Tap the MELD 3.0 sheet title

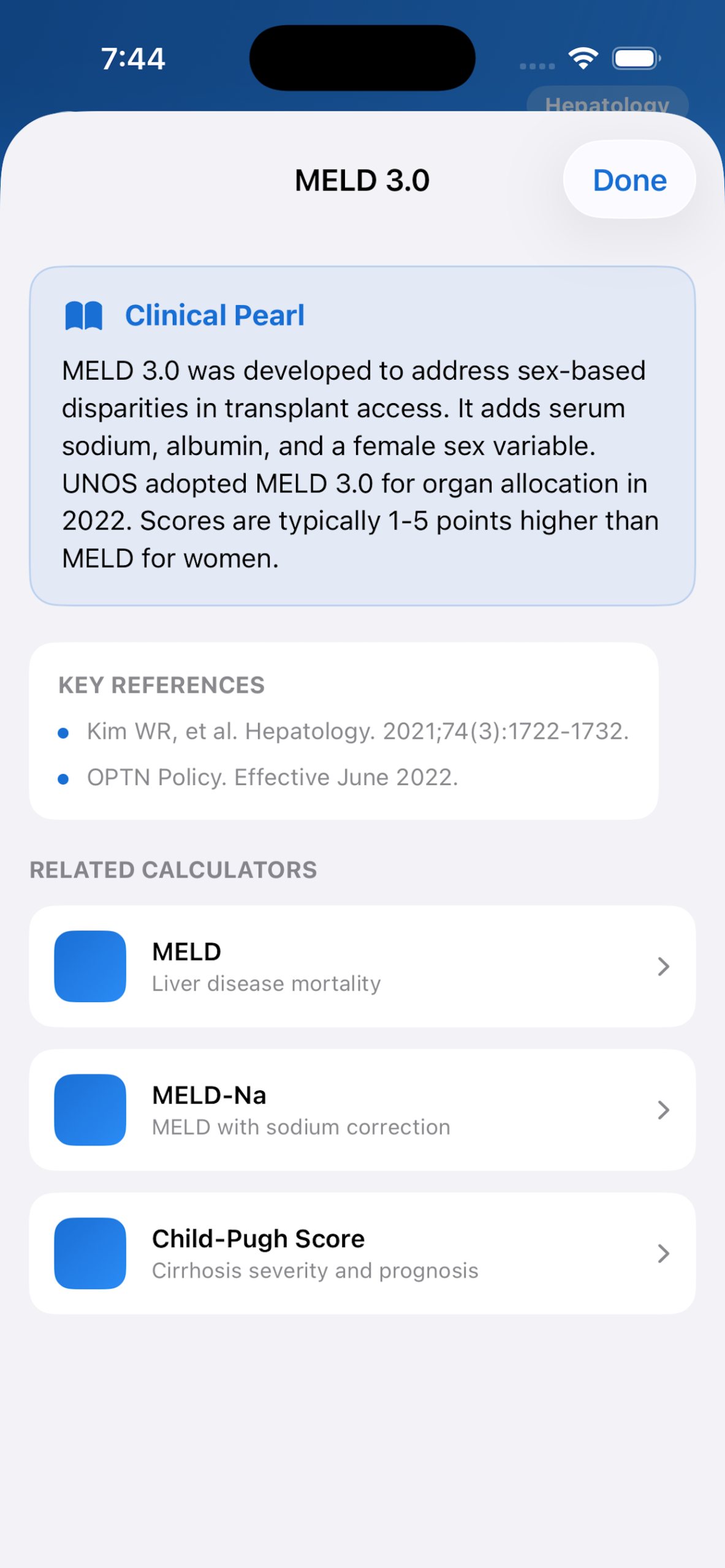pyautogui.click(x=362, y=180)
